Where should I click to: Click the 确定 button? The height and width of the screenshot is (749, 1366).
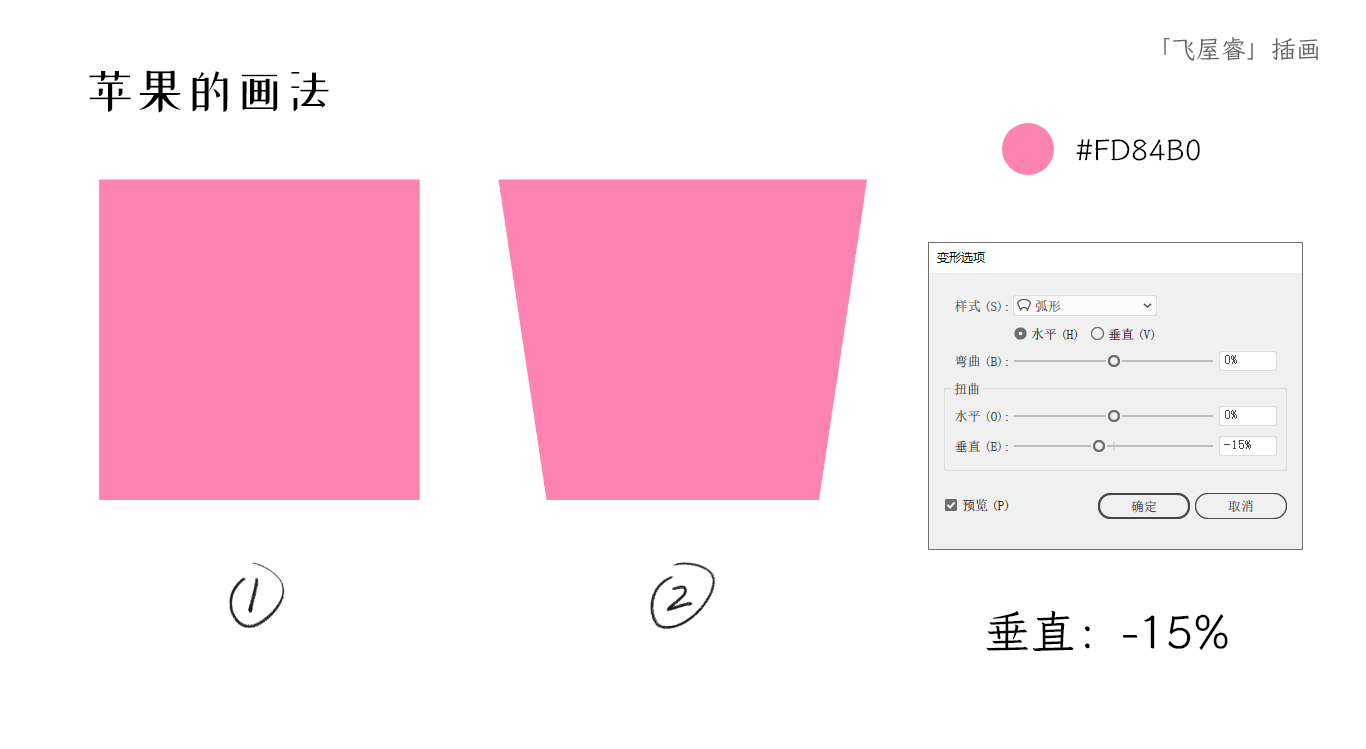click(x=1144, y=506)
